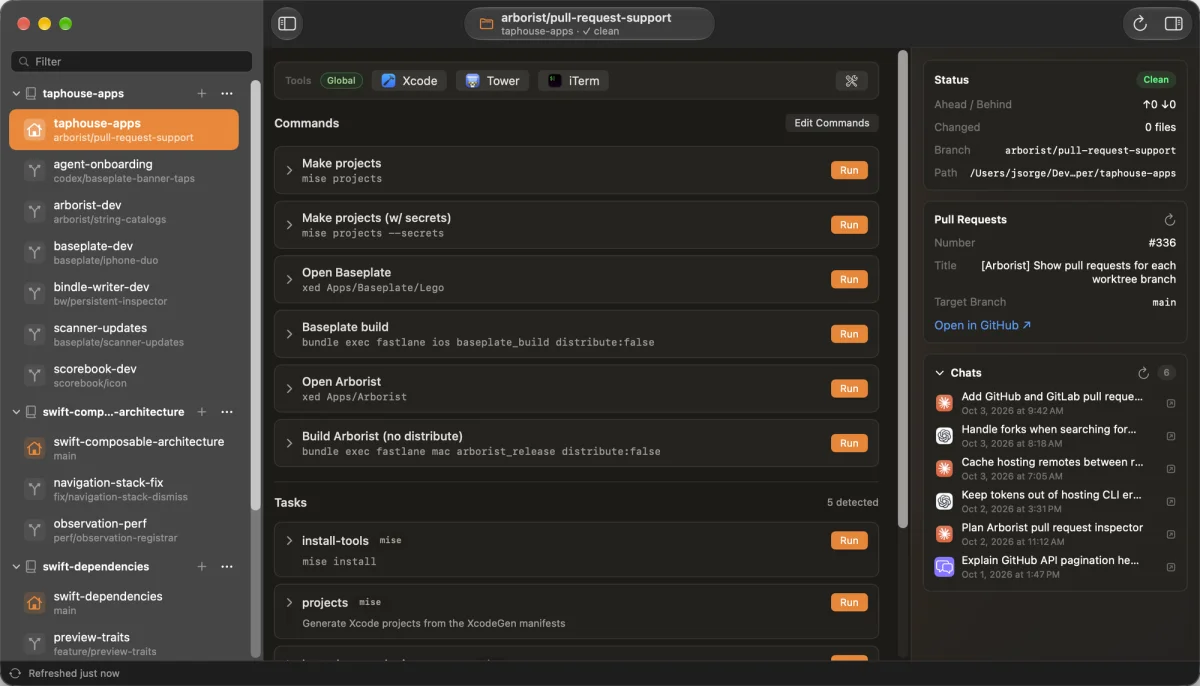Open chat 'Explain GitHub API pagination he...' externally
The image size is (1200, 686).
[1171, 567]
